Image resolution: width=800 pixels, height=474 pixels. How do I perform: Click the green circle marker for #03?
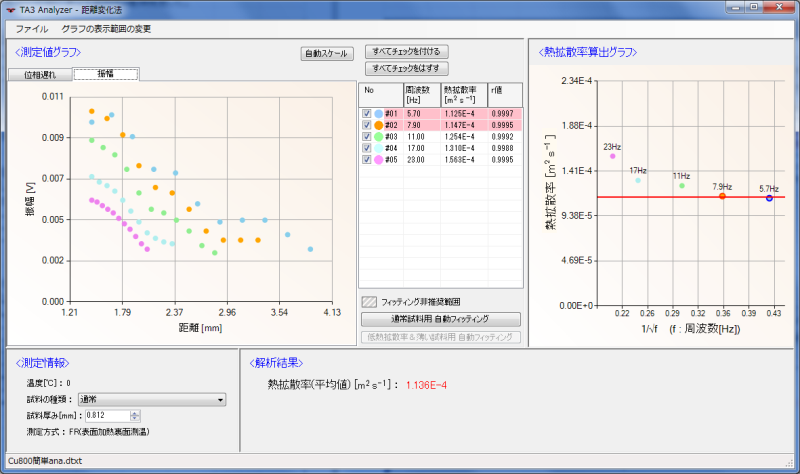(379, 137)
